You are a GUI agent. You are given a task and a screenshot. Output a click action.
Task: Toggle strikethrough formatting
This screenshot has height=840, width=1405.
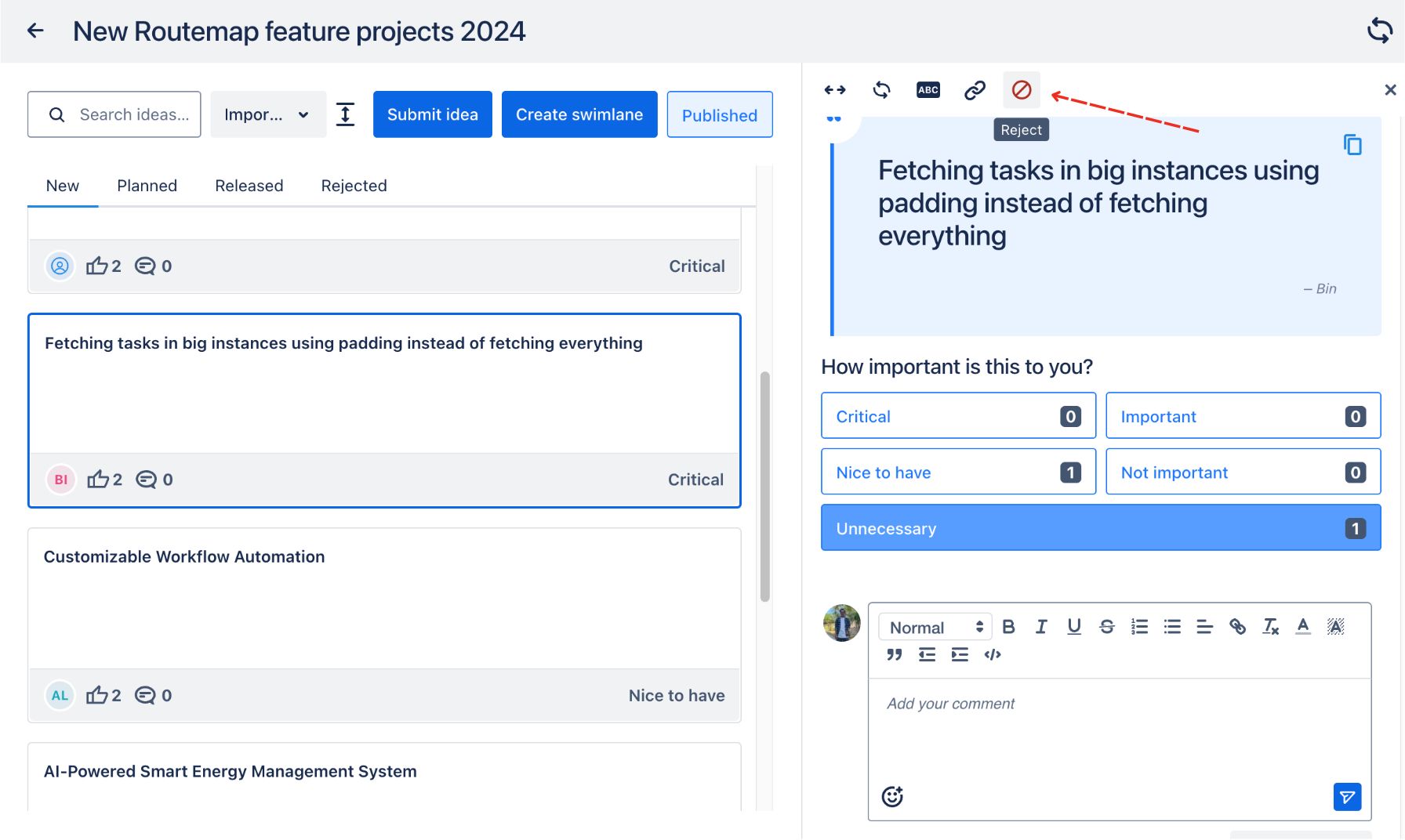tap(1107, 627)
